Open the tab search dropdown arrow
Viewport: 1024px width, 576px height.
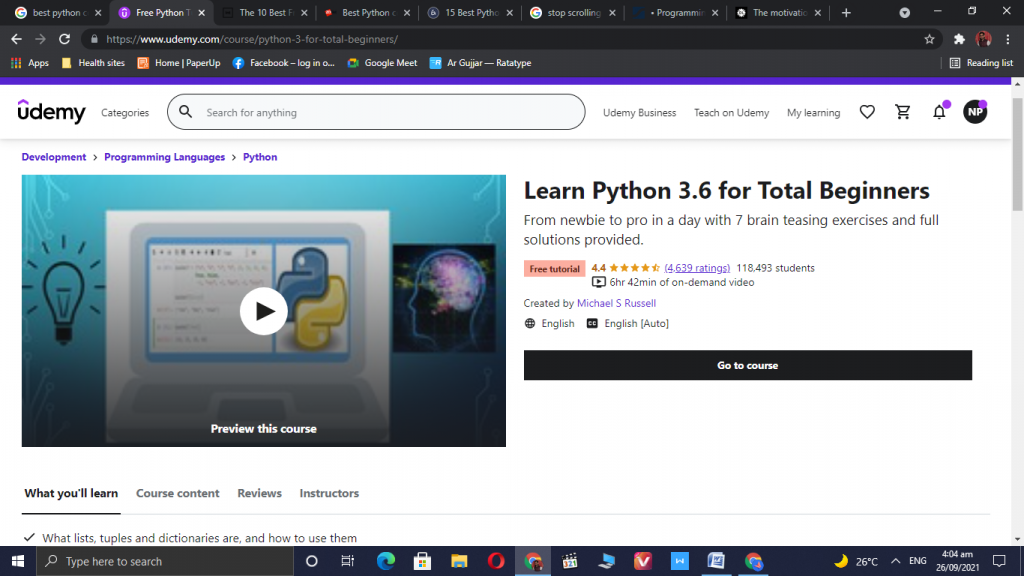pyautogui.click(x=904, y=12)
